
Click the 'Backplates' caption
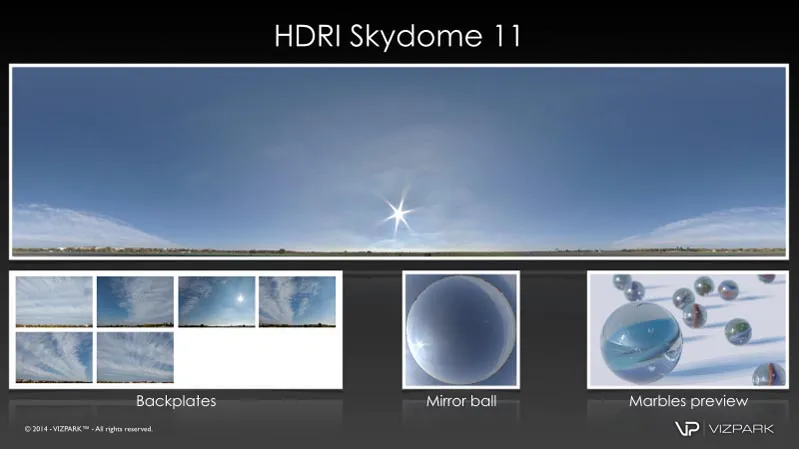pos(176,401)
